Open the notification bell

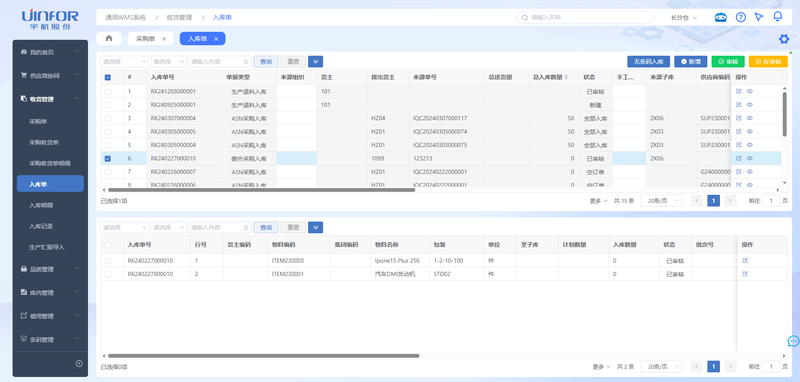(778, 17)
